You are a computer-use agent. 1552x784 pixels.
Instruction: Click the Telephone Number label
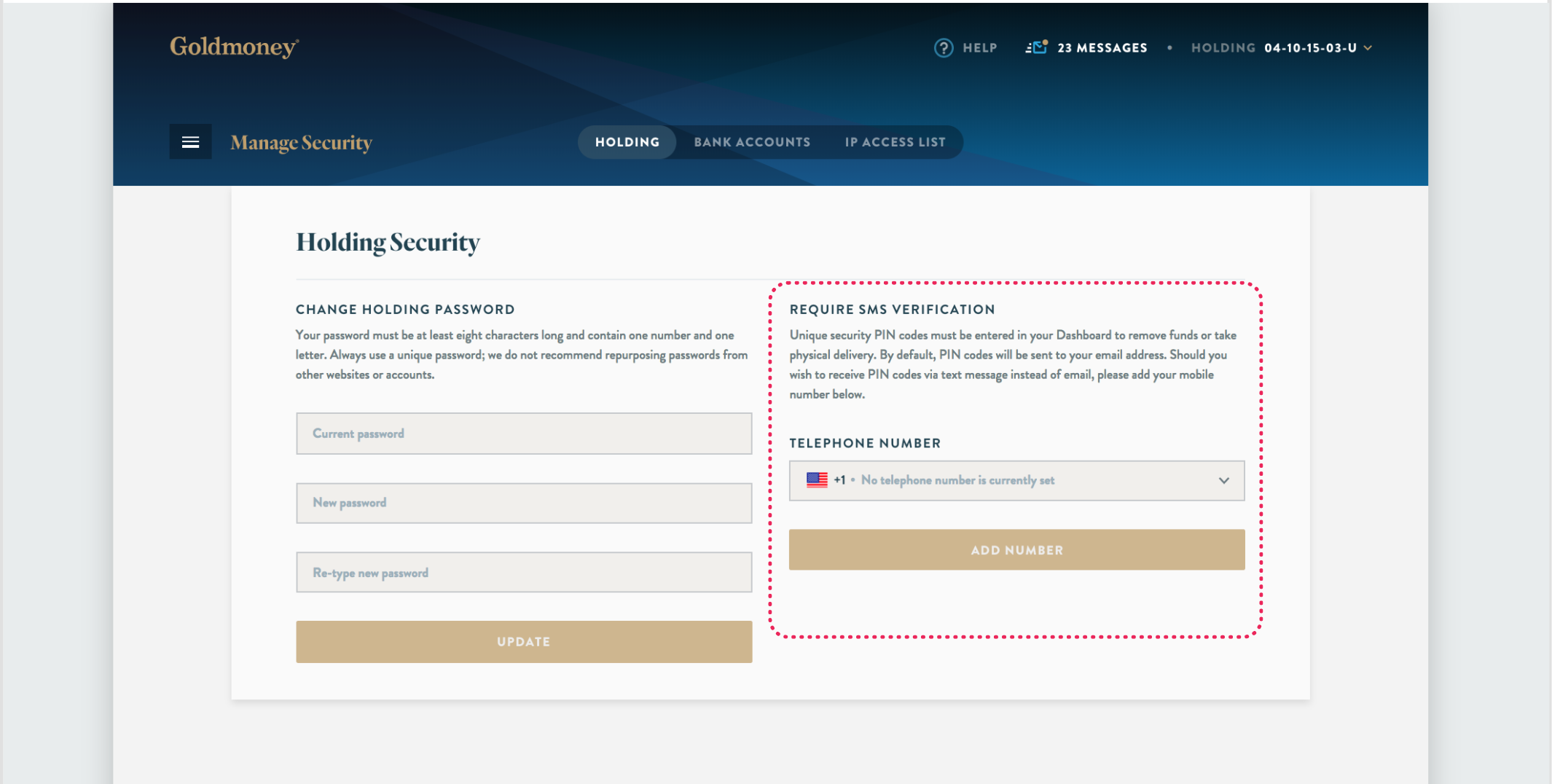click(865, 443)
